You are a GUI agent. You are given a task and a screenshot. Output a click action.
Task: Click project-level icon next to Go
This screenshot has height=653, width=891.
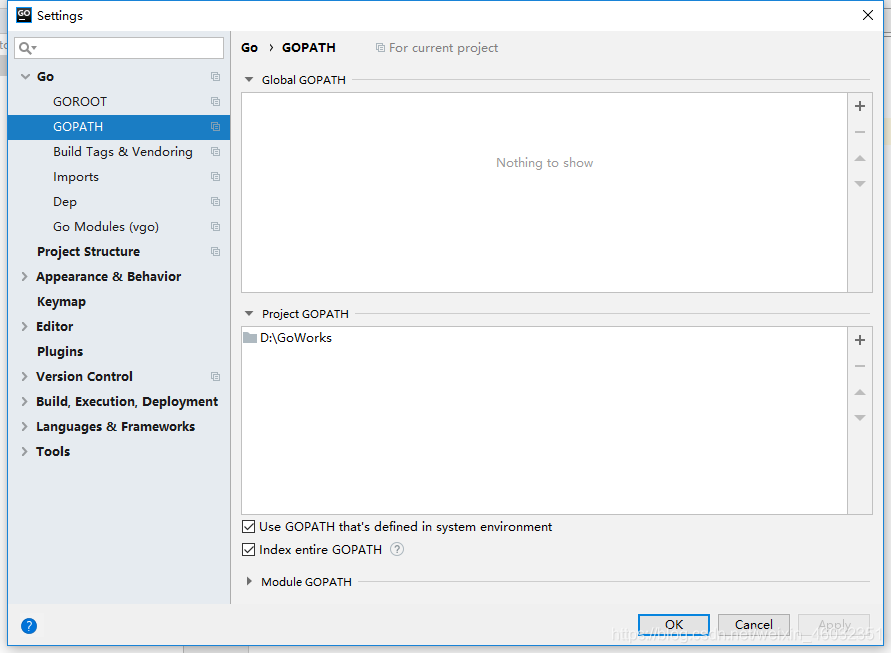point(215,77)
